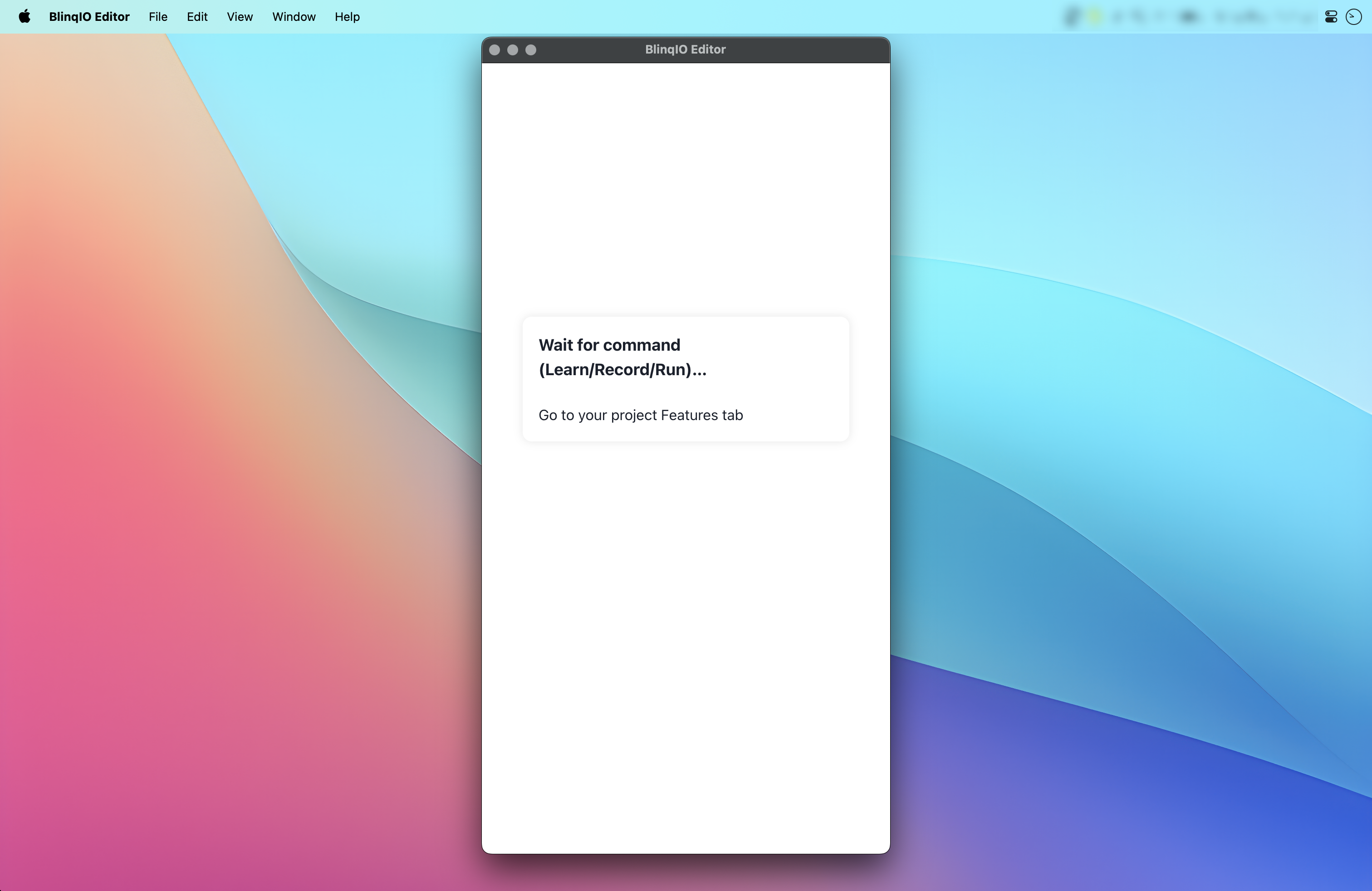The image size is (1372, 891).
Task: Close the BlinqIO Editor window
Action: [495, 50]
